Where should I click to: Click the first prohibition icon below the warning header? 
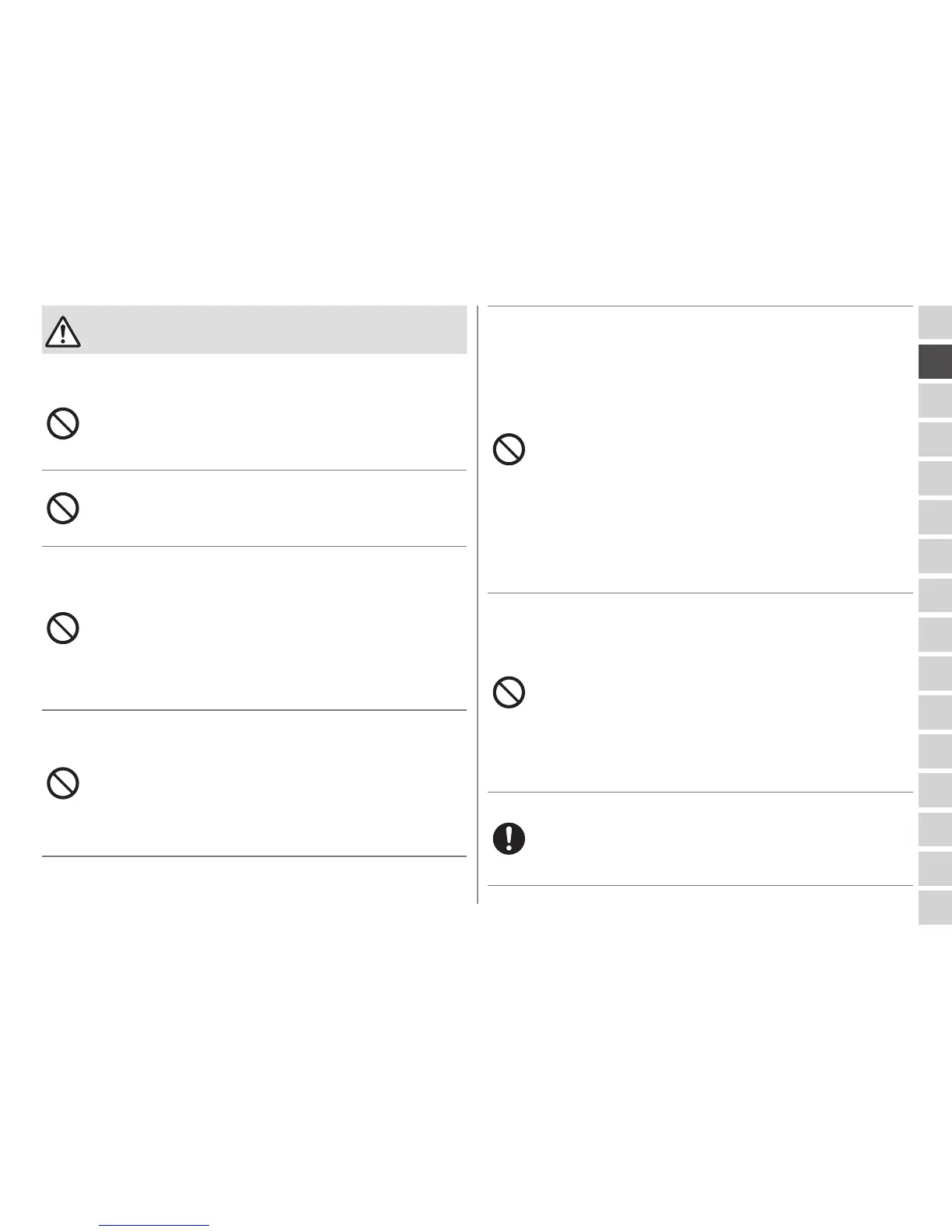coord(63,424)
